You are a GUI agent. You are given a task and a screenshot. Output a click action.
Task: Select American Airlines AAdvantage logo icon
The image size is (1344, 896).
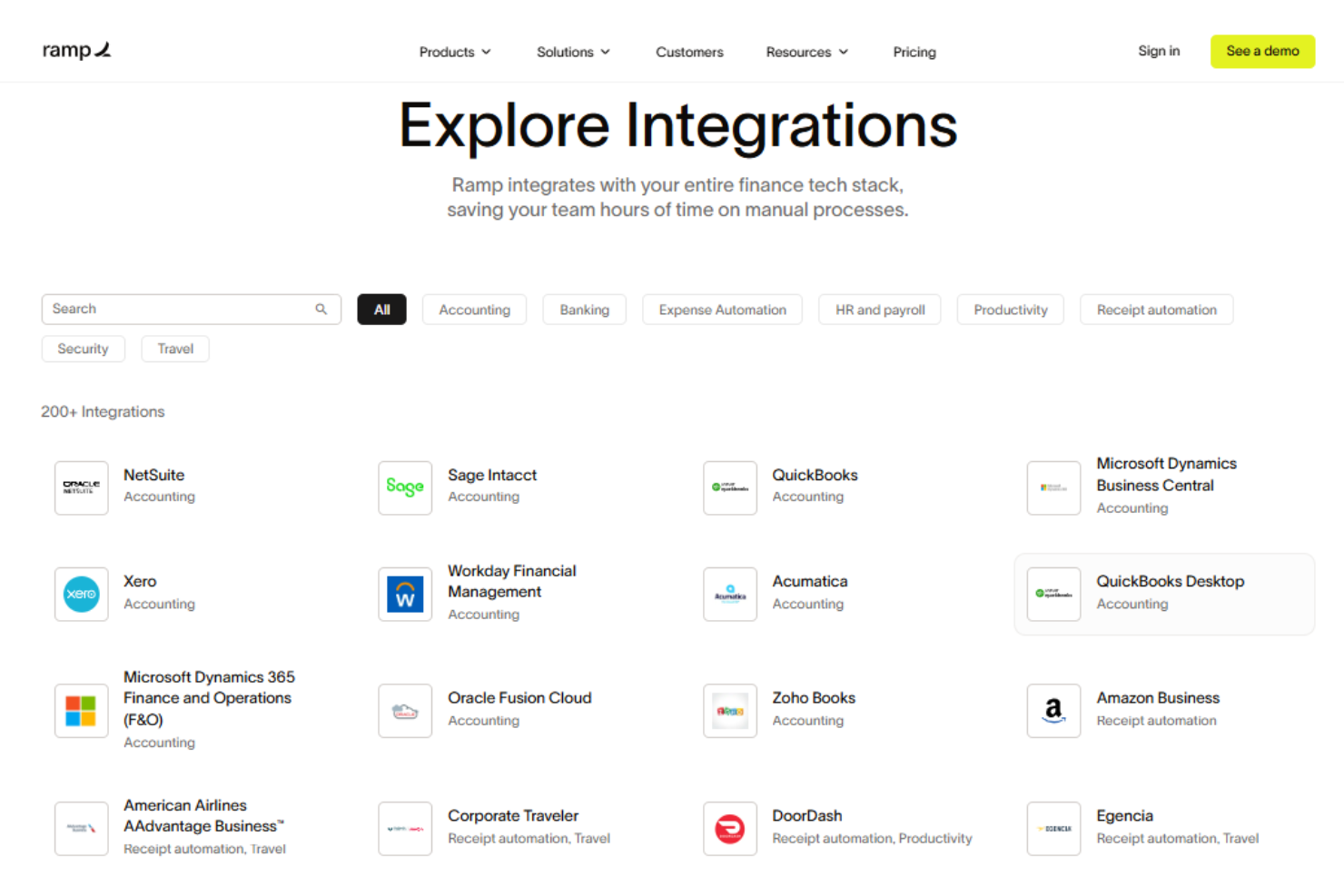(x=82, y=829)
